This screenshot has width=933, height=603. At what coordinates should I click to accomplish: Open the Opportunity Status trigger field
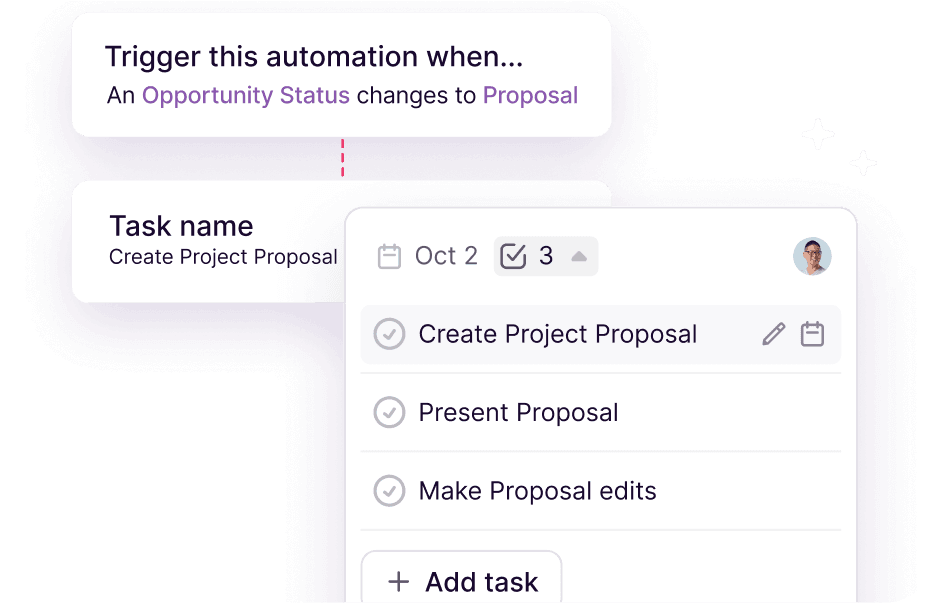click(246, 96)
